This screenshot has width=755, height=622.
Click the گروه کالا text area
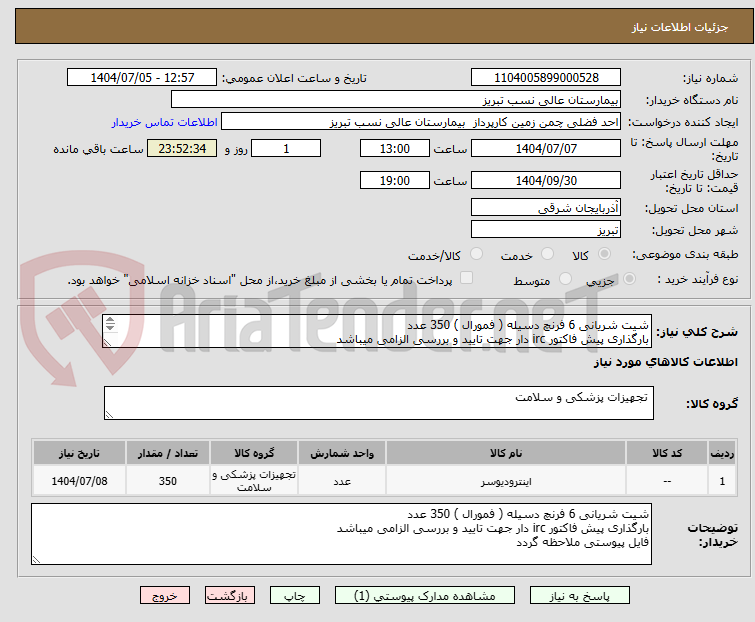tap(379, 403)
